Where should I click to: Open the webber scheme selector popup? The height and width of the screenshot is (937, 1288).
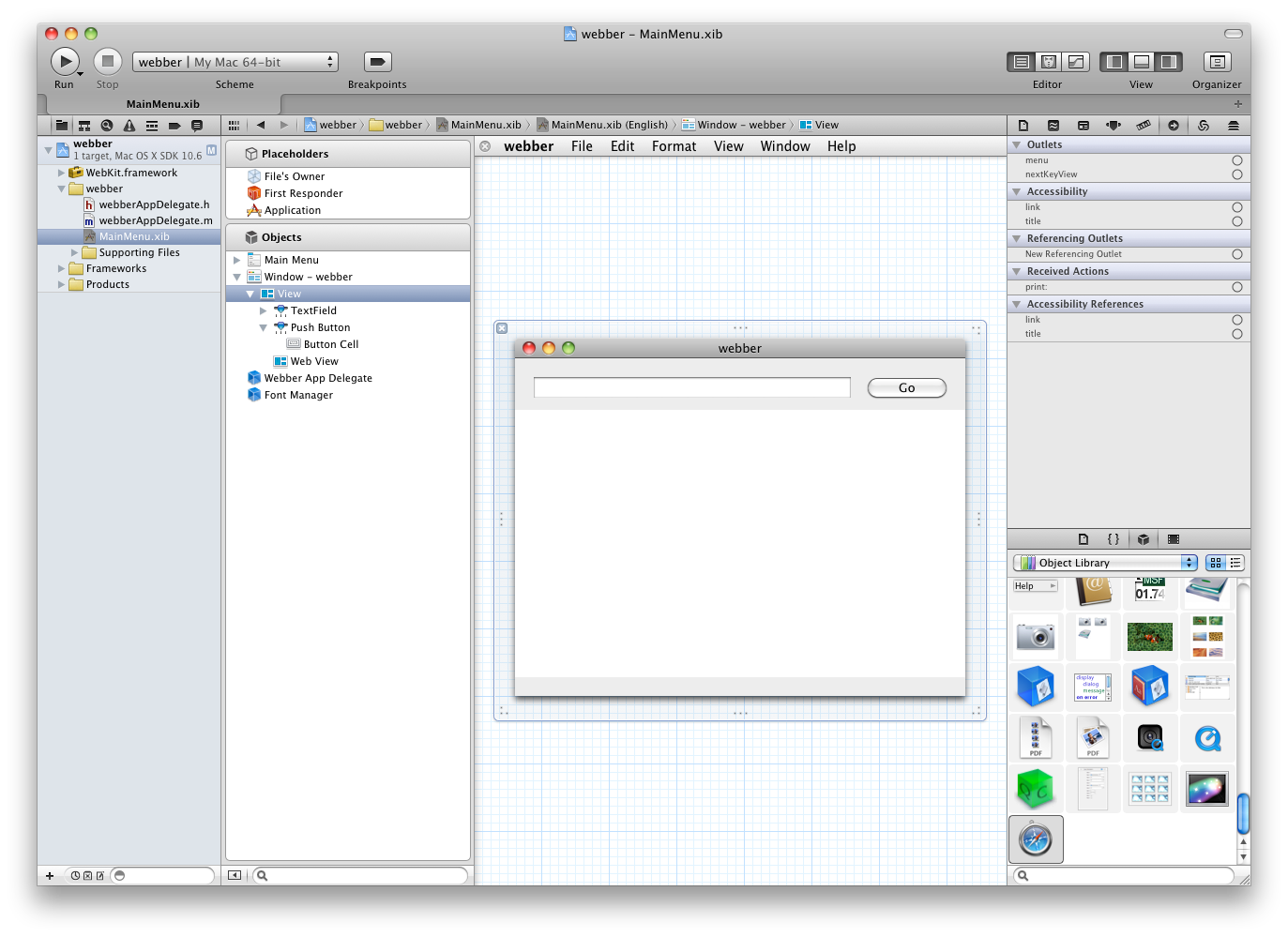pyautogui.click(x=235, y=62)
